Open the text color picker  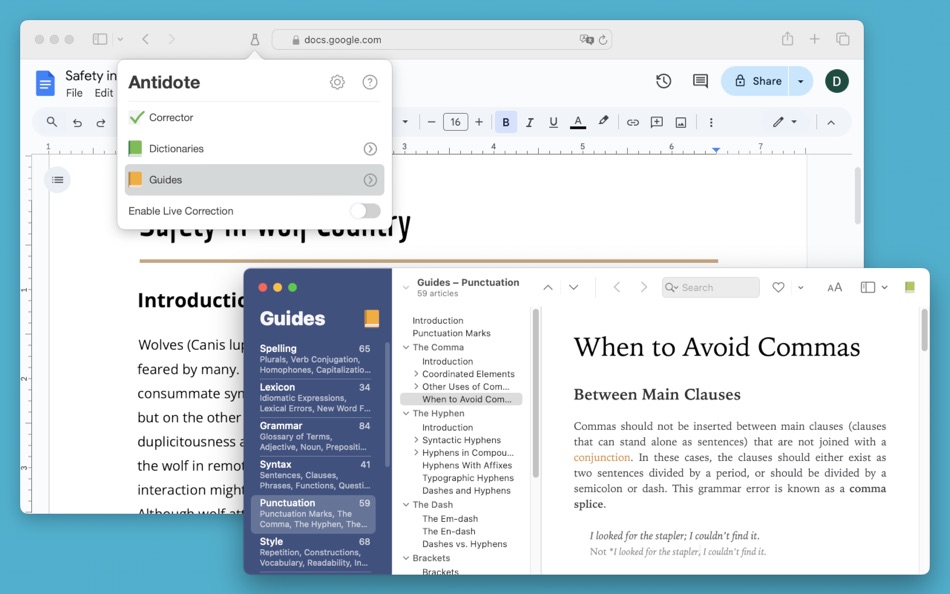pyautogui.click(x=578, y=122)
